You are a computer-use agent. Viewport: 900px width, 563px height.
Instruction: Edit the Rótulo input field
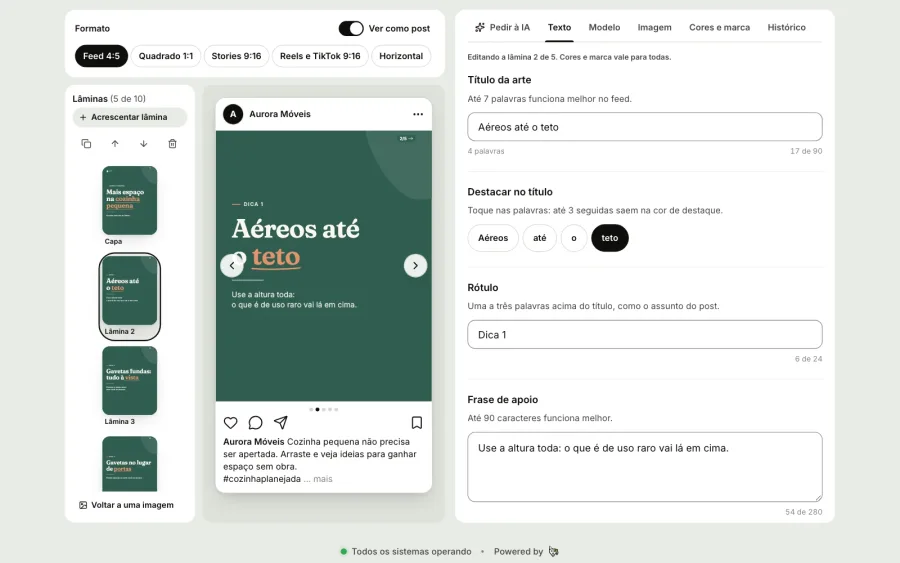(x=645, y=335)
